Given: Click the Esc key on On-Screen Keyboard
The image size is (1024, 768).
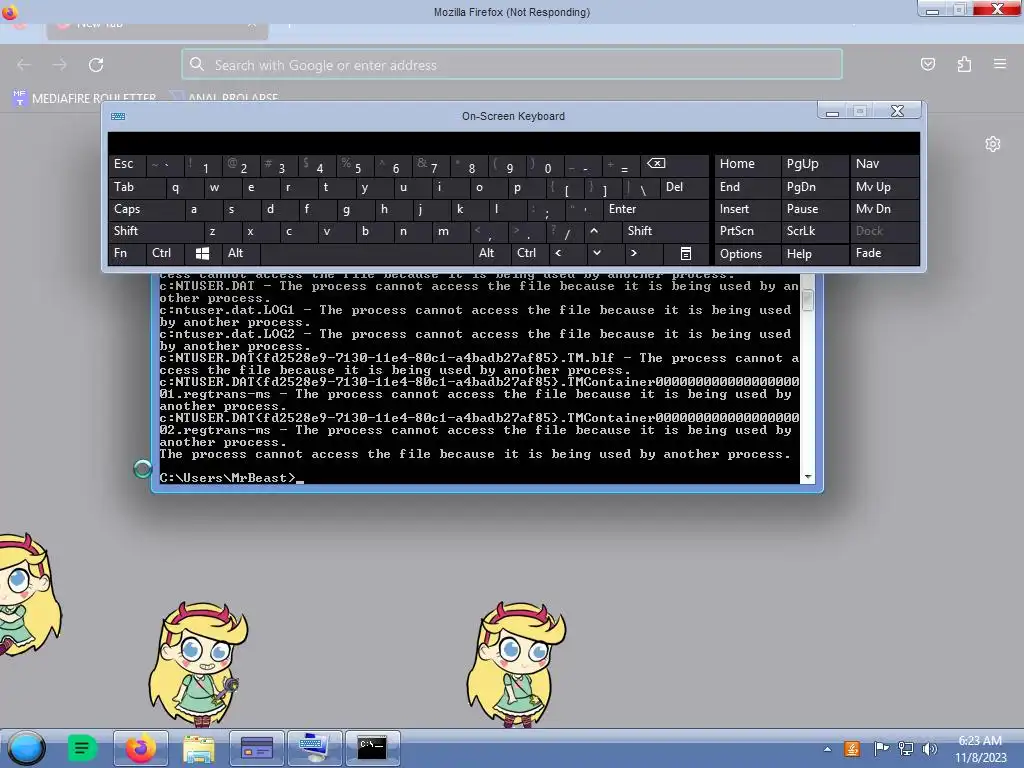Looking at the screenshot, I should click(x=126, y=165).
